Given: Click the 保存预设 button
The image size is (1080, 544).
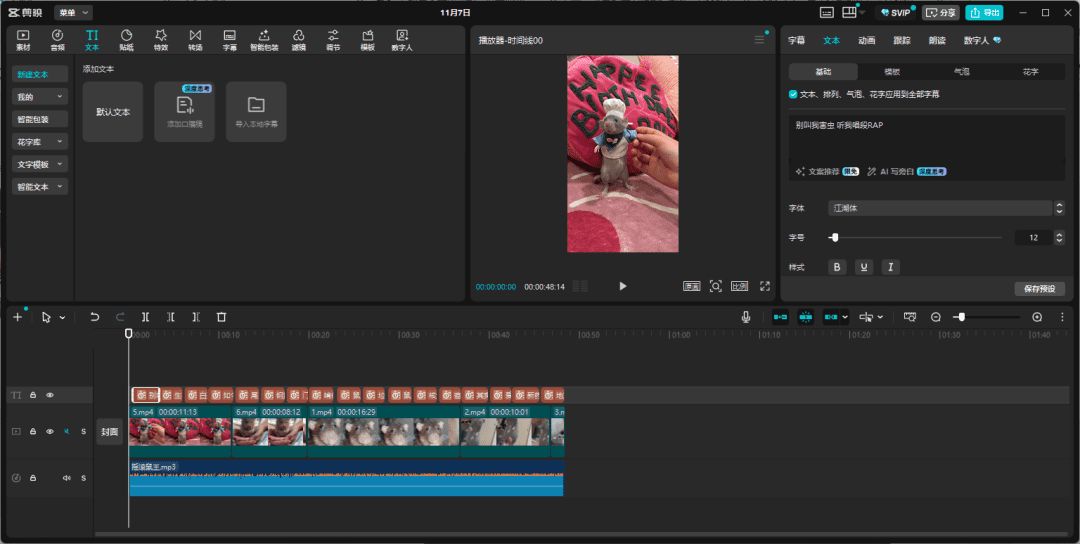Looking at the screenshot, I should click(x=1039, y=289).
